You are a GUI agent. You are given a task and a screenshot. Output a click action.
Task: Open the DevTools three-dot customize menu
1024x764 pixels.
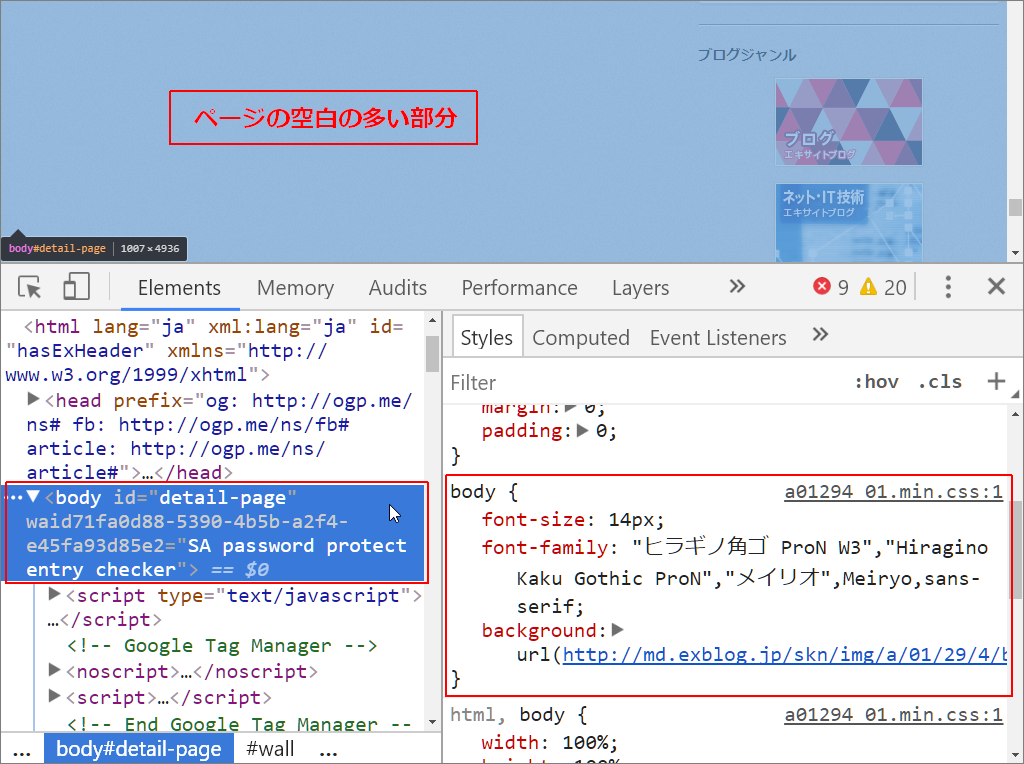[x=948, y=287]
